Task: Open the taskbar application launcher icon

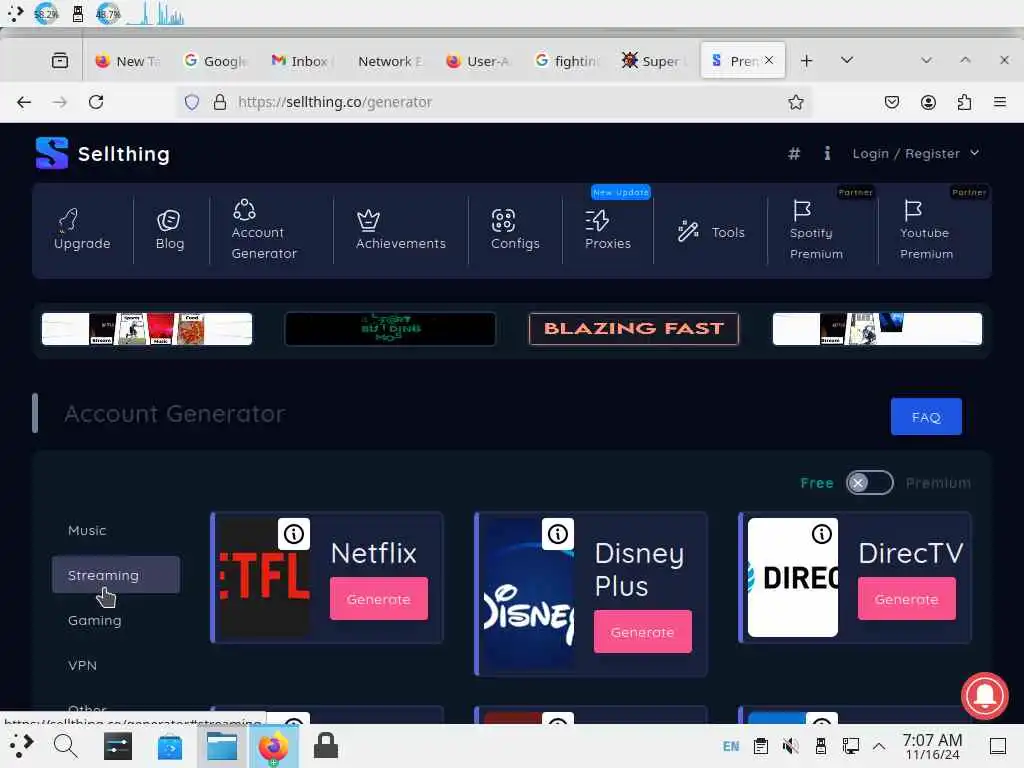Action: pos(21,745)
